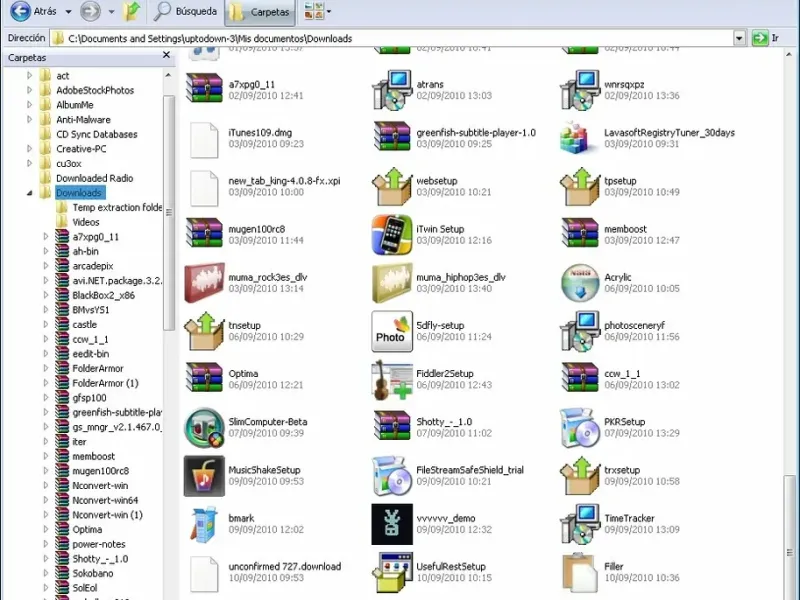This screenshot has height=600, width=800.
Task: Expand a7xpg0_11 archive in tree
Action: (x=45, y=237)
